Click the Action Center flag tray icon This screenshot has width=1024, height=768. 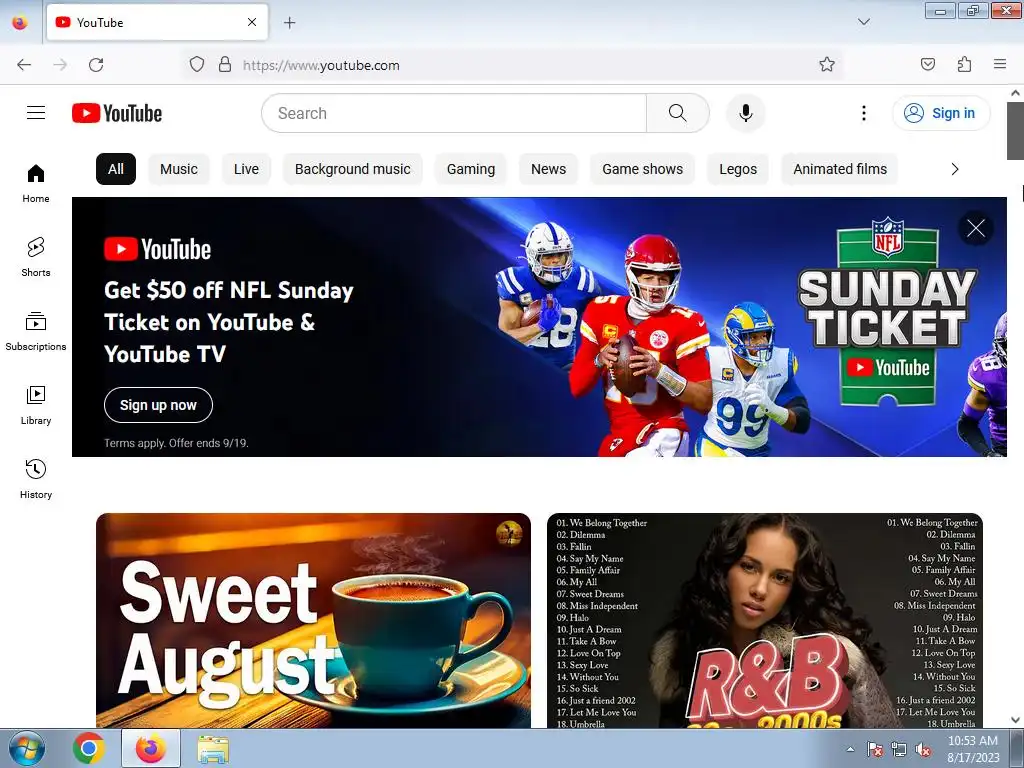[x=874, y=750]
